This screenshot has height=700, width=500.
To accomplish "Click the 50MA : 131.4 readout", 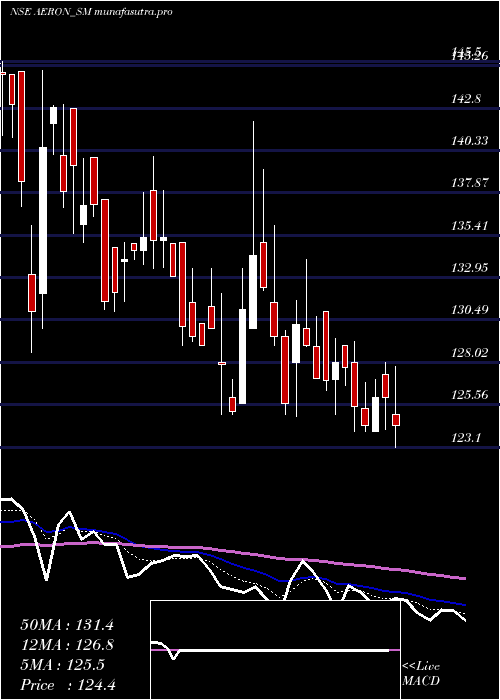I will point(67,625).
